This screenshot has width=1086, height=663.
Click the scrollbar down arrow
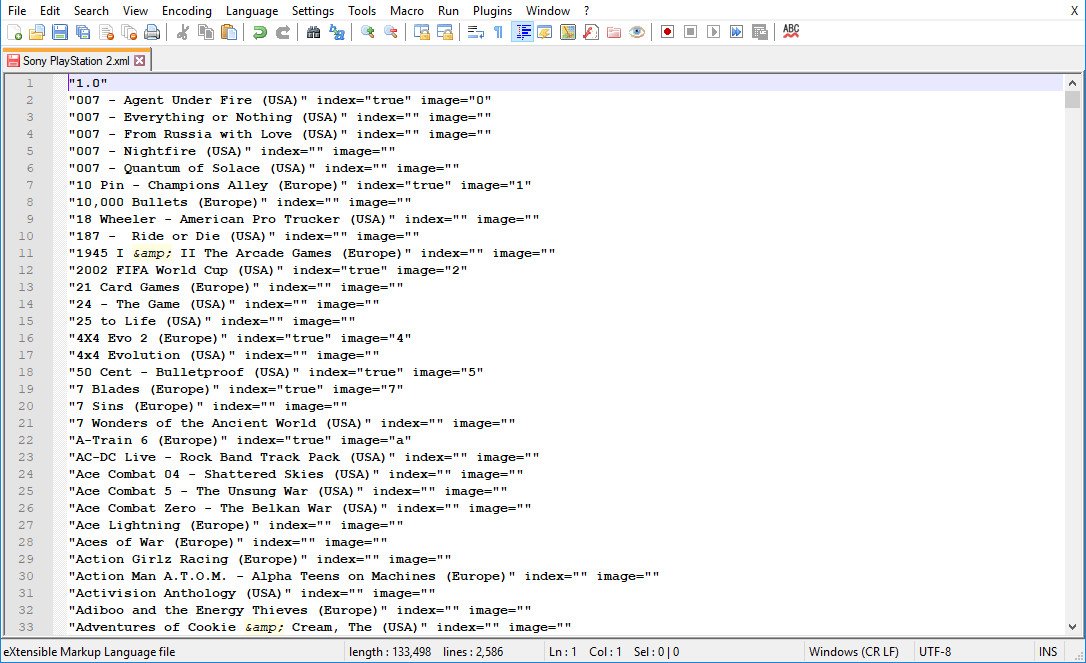[1073, 627]
